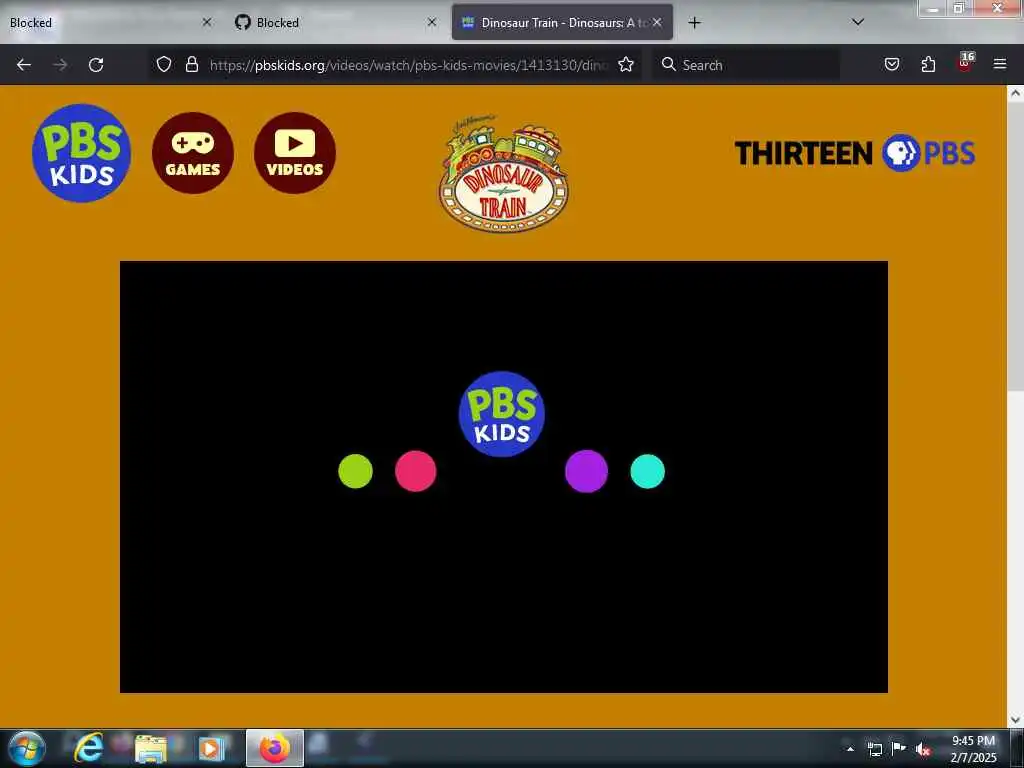Open the Save to Pocket button
The height and width of the screenshot is (768, 1024).
(892, 64)
